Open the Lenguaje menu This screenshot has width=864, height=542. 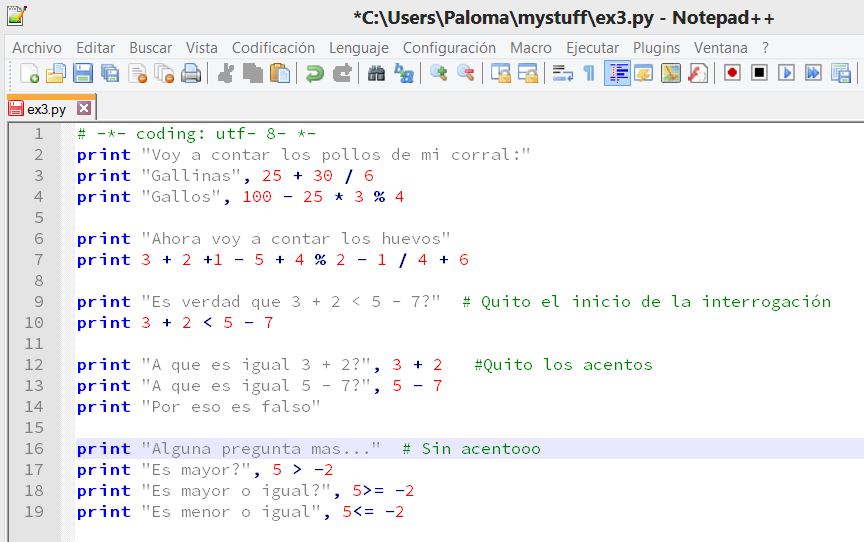coord(359,48)
